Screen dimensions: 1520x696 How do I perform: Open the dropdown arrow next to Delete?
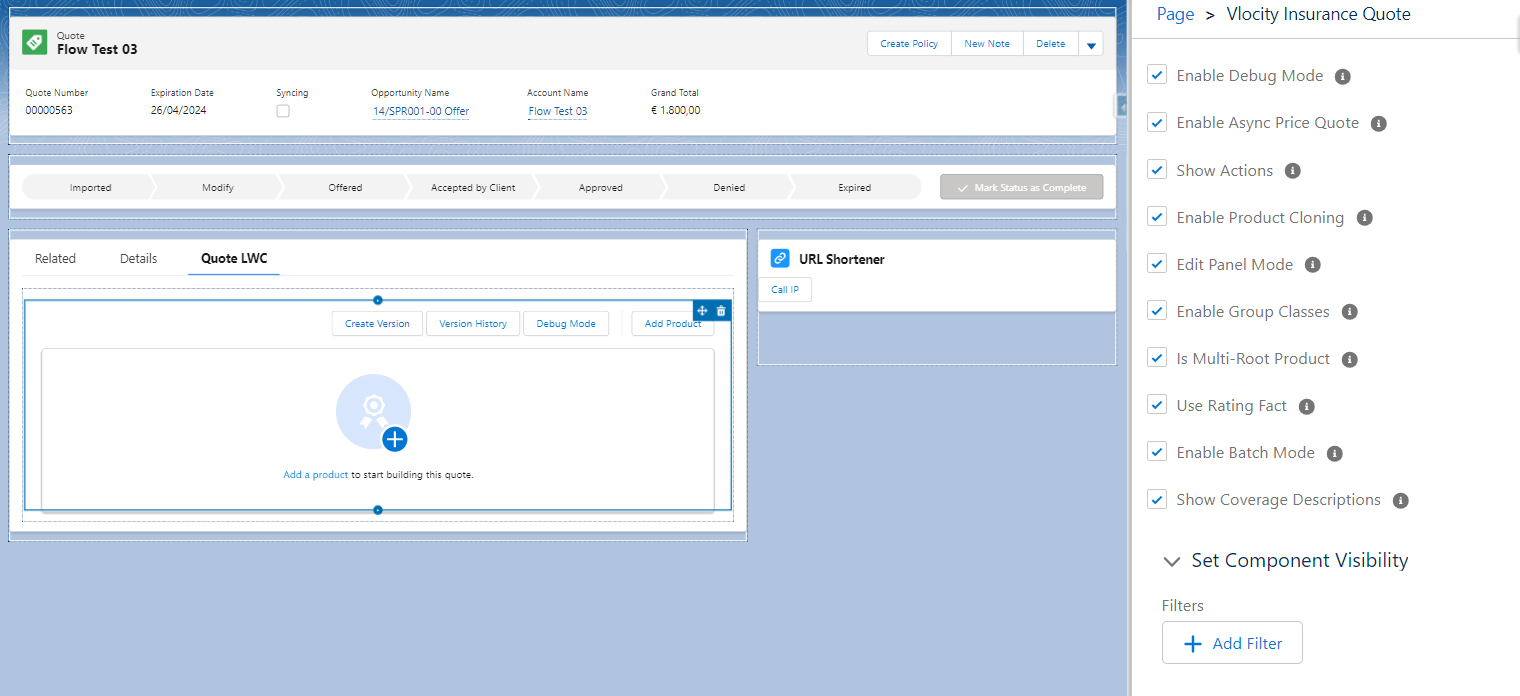tap(1091, 44)
